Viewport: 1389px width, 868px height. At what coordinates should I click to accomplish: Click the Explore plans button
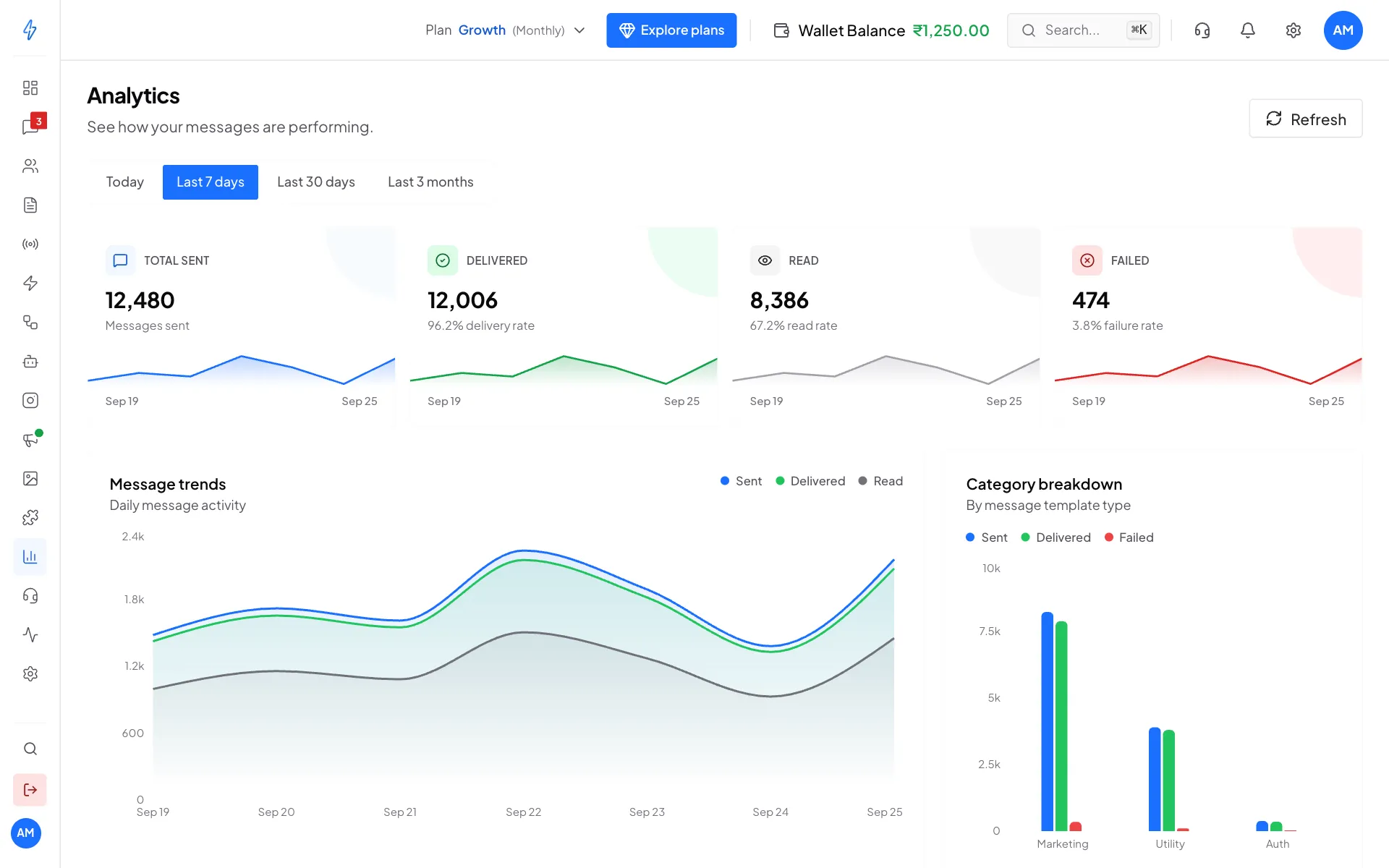tap(671, 30)
